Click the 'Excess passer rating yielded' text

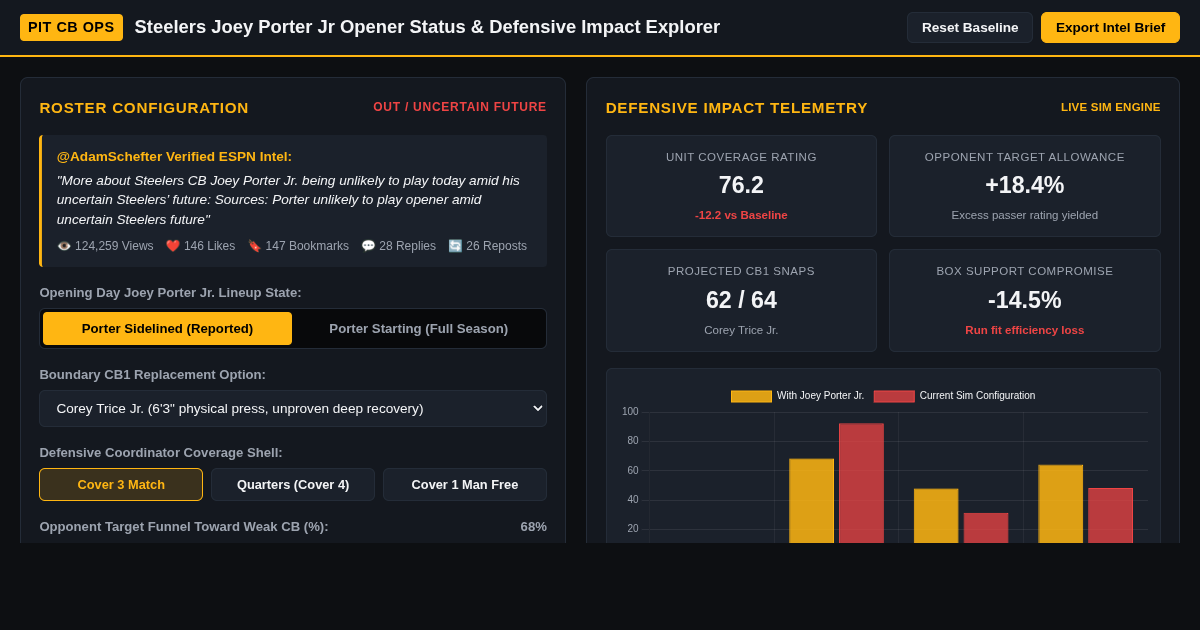click(1025, 215)
